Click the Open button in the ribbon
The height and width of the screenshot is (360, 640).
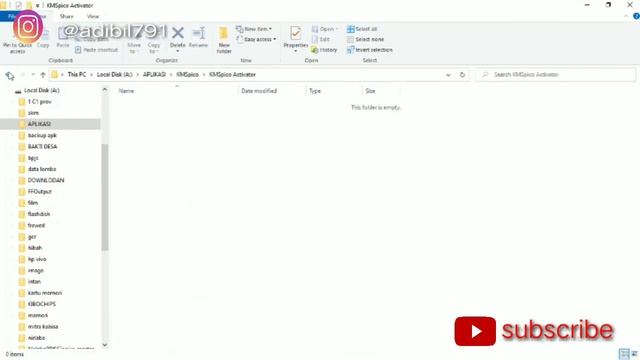(324, 29)
